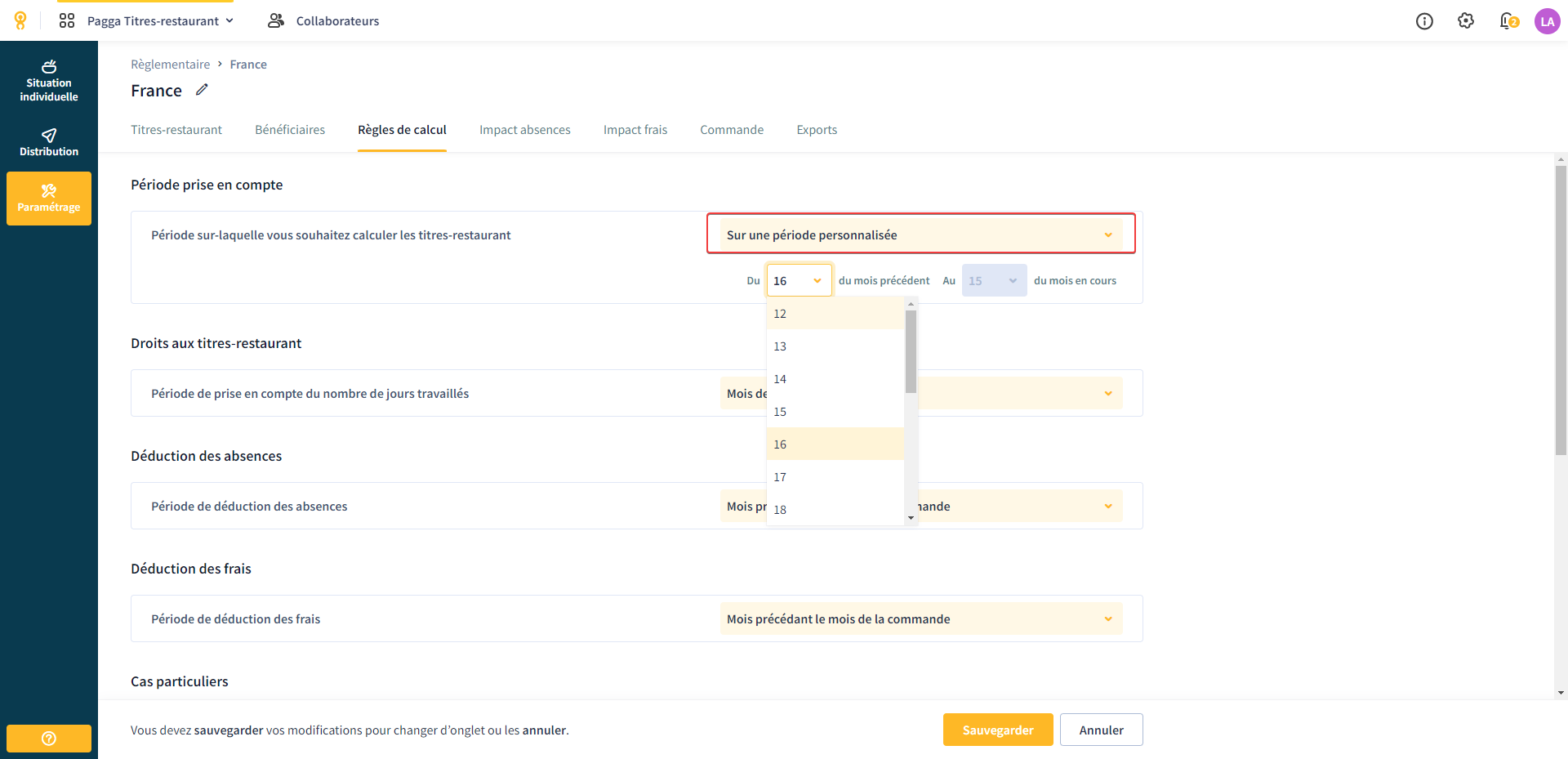Open the help question mark button
The image size is (1568, 759).
click(49, 739)
